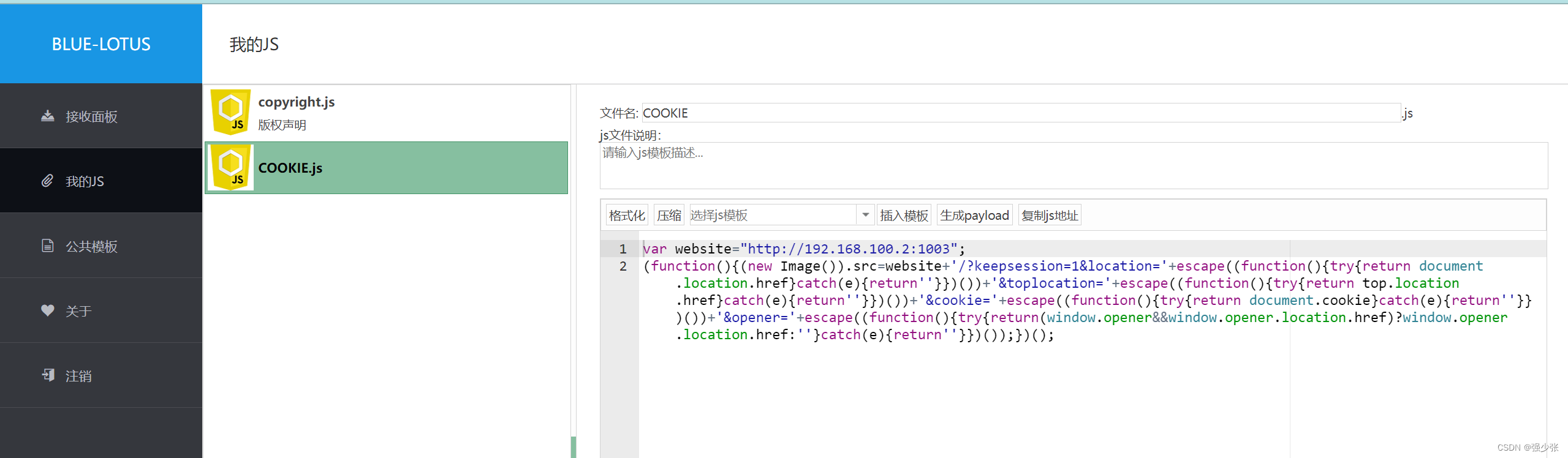Click the BLUE-LOTUS logo header
1568x458 pixels.
pyautogui.click(x=101, y=44)
